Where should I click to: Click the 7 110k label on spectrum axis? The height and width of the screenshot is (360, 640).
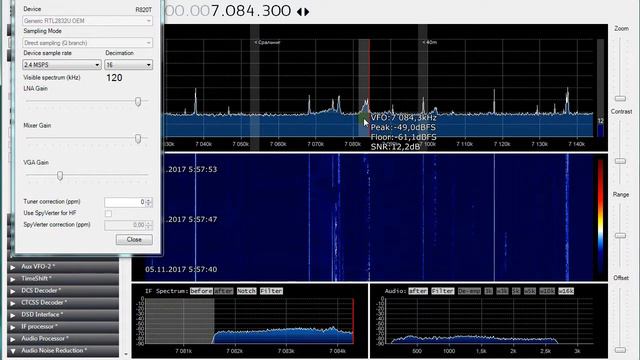[464, 144]
